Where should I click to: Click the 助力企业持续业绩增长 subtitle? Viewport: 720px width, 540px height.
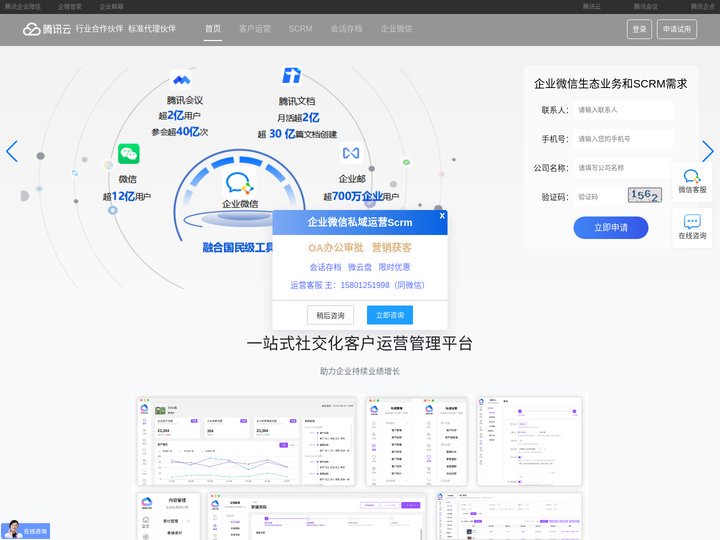(360, 371)
